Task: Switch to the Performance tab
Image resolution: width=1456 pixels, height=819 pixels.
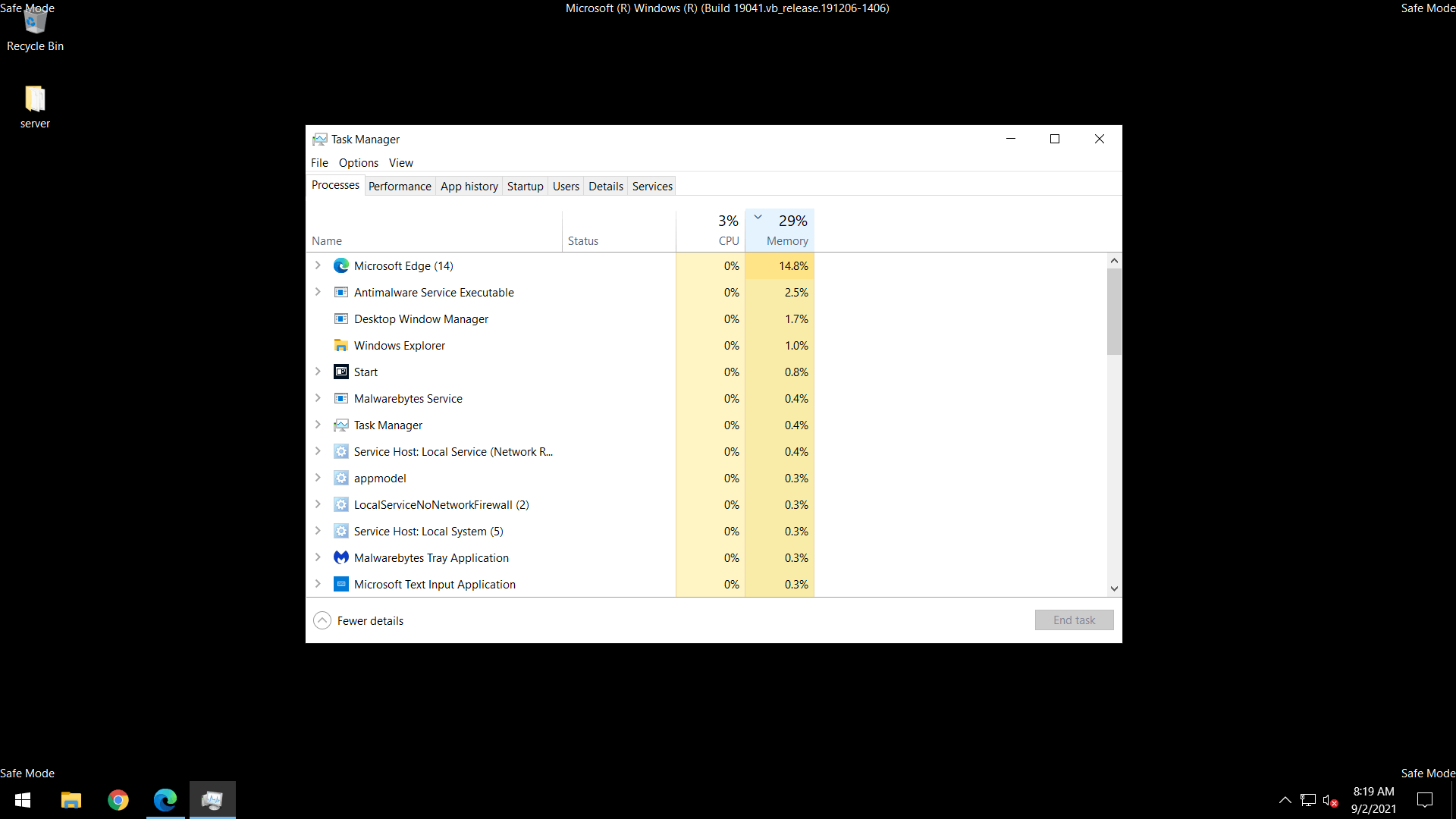Action: [x=400, y=187]
